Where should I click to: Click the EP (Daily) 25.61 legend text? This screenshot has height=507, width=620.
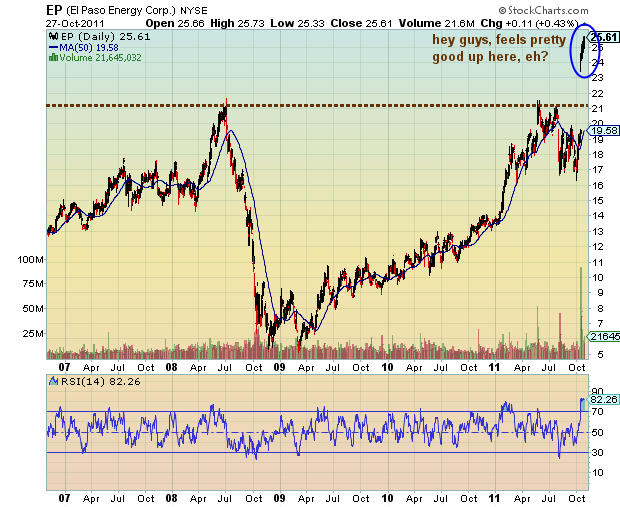pos(106,37)
